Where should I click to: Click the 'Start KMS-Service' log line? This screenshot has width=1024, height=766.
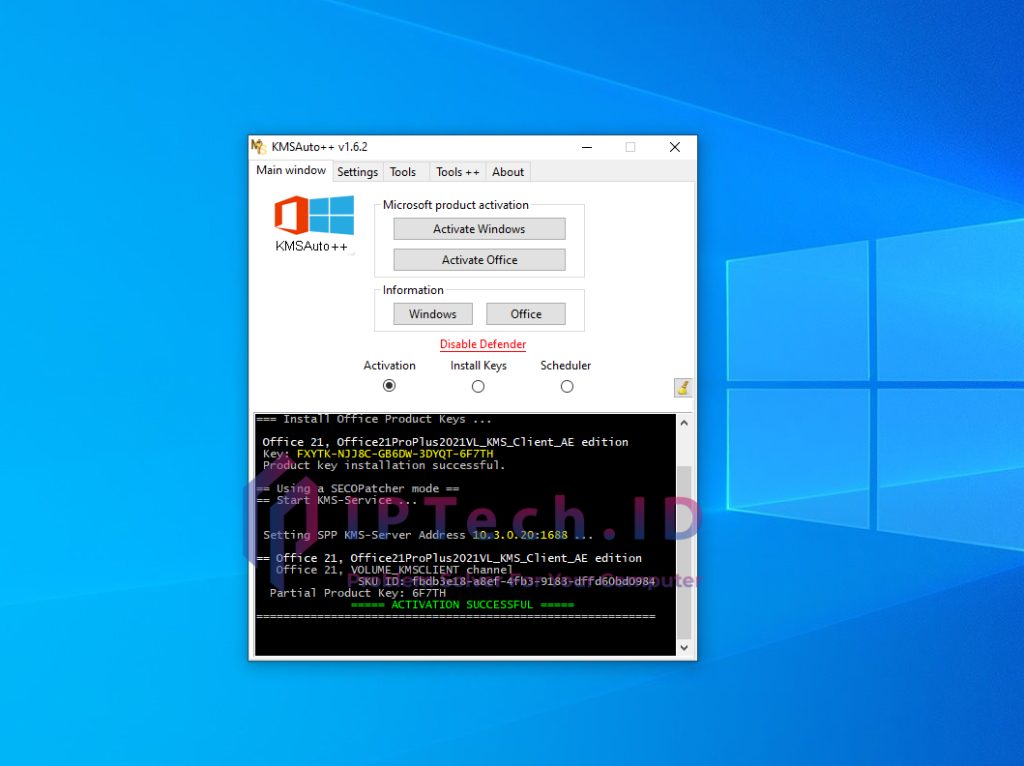[336, 500]
